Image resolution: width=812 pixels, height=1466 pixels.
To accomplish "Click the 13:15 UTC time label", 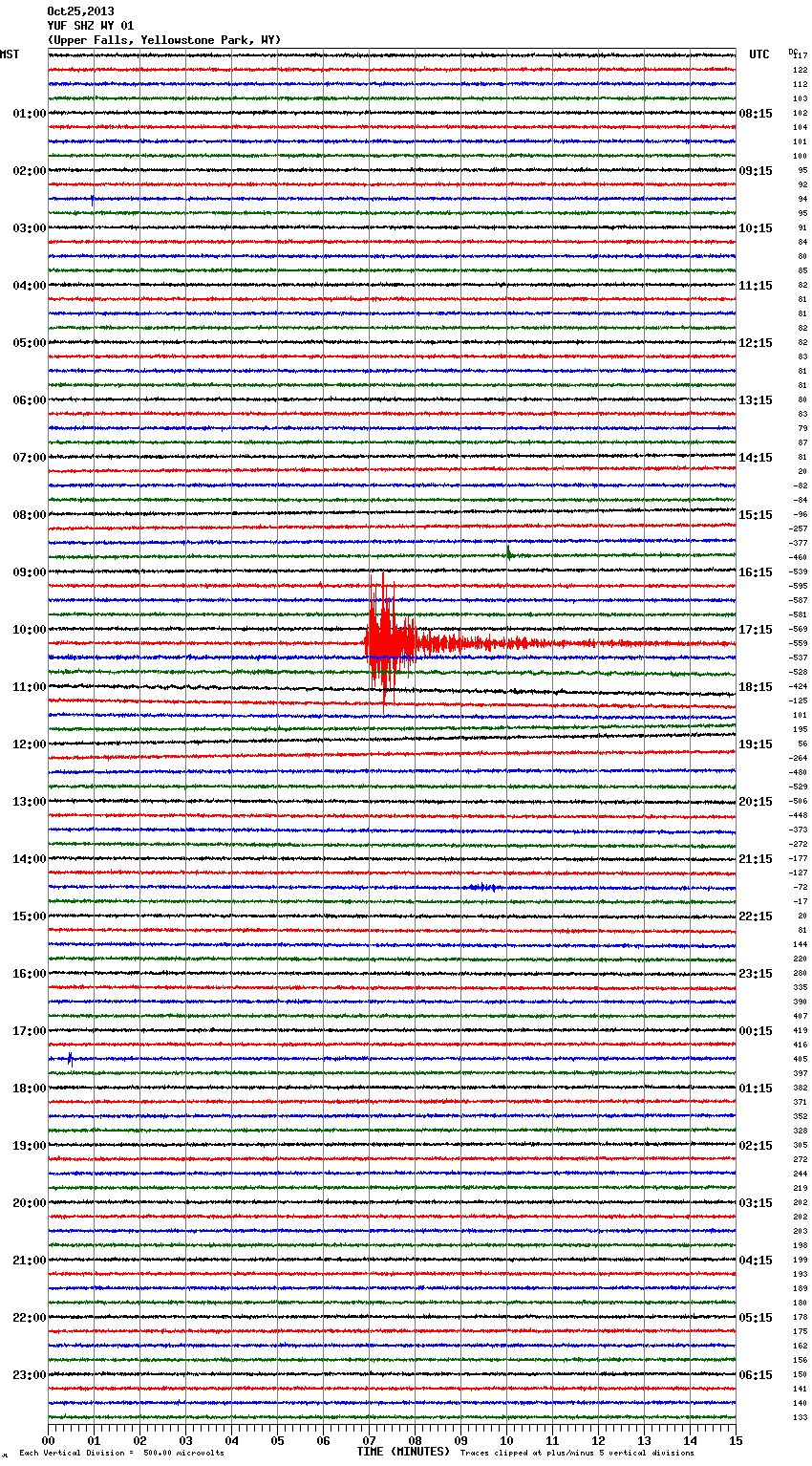I will [756, 400].
